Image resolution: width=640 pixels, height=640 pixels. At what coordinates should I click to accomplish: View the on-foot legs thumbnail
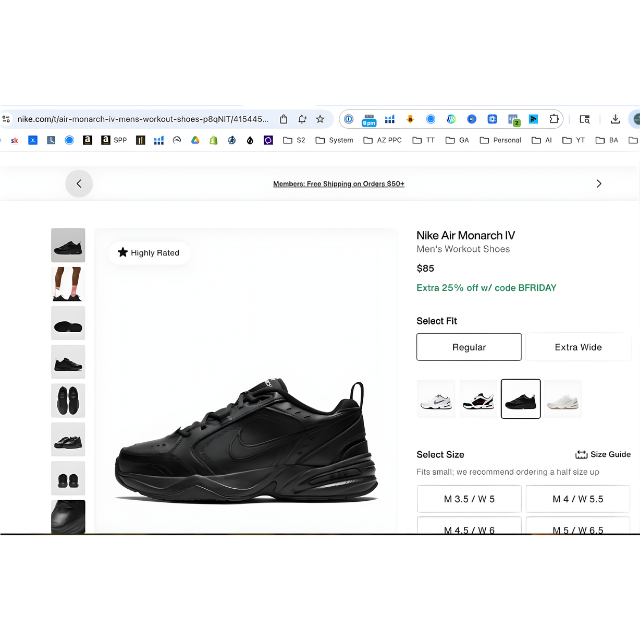point(68,284)
